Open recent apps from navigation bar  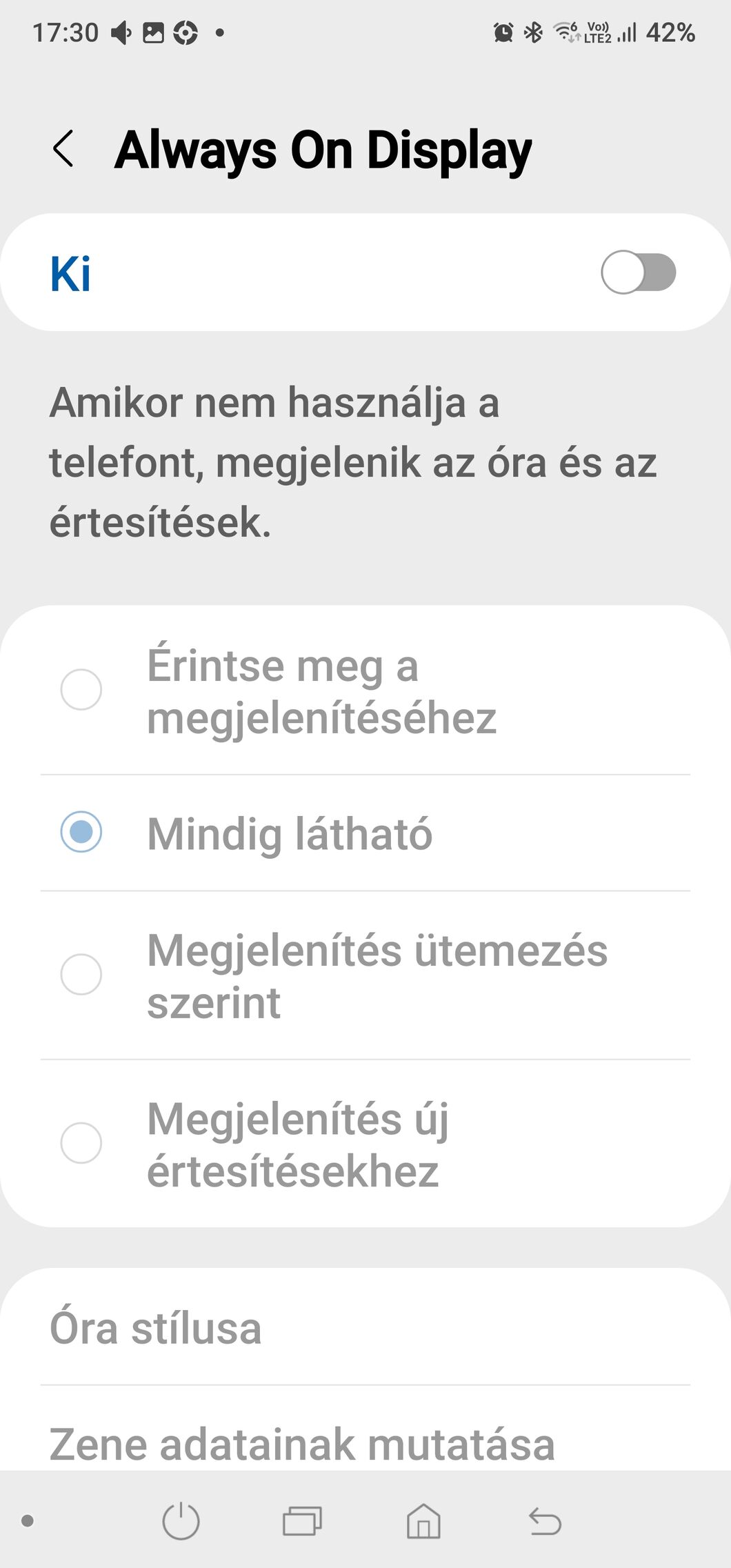click(302, 1520)
